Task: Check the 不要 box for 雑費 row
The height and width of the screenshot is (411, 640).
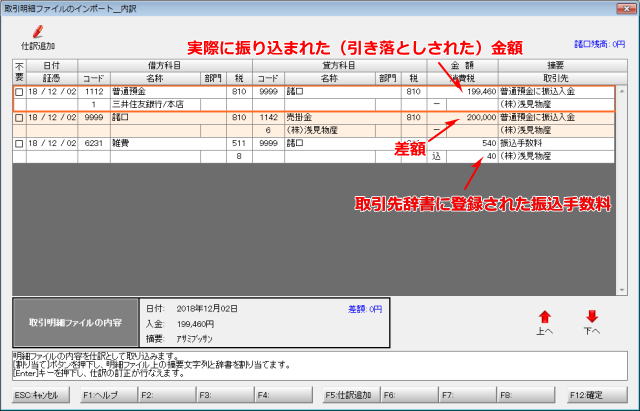Action: click(x=19, y=144)
